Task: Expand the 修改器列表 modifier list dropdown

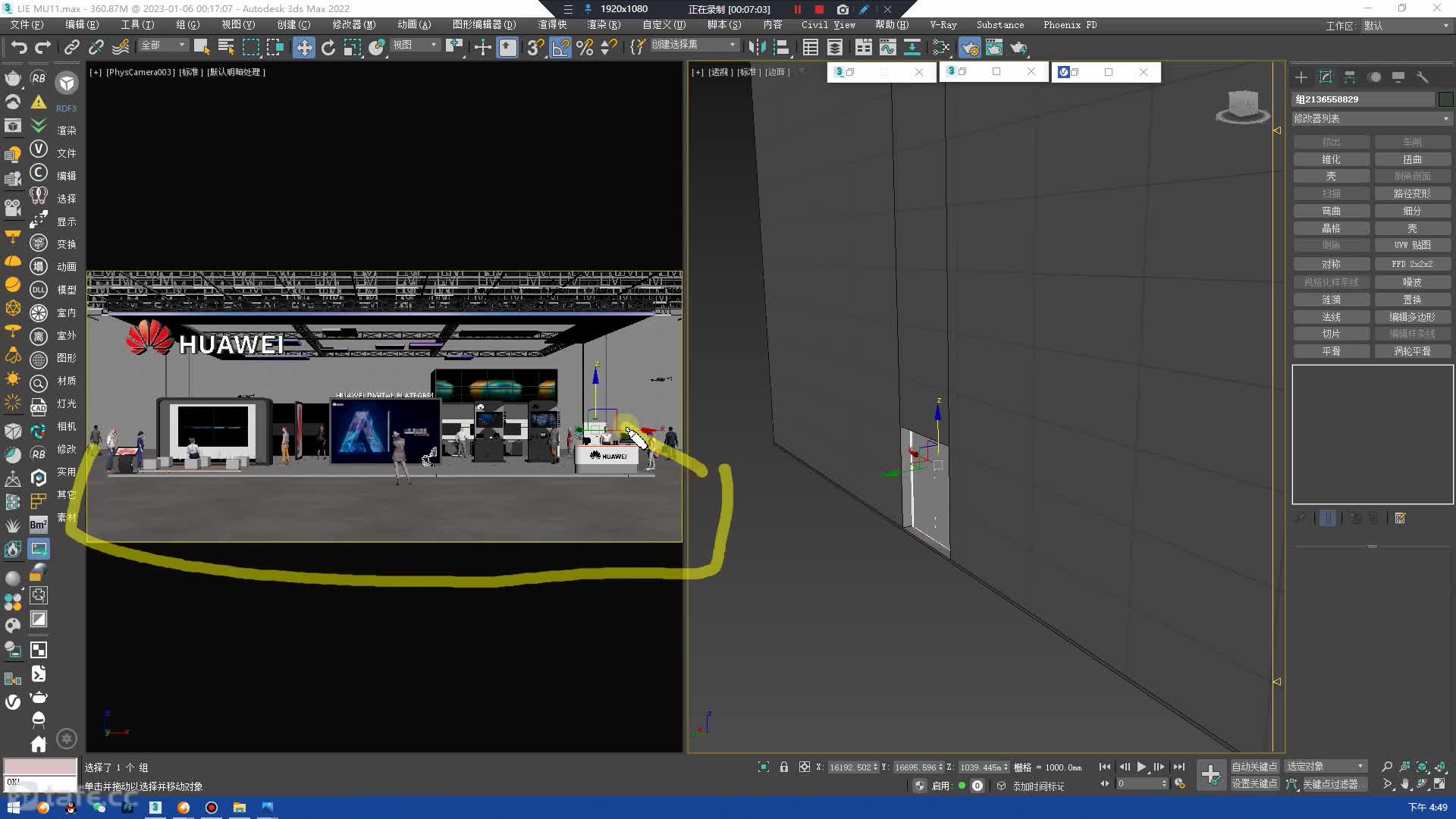Action: pos(1372,119)
